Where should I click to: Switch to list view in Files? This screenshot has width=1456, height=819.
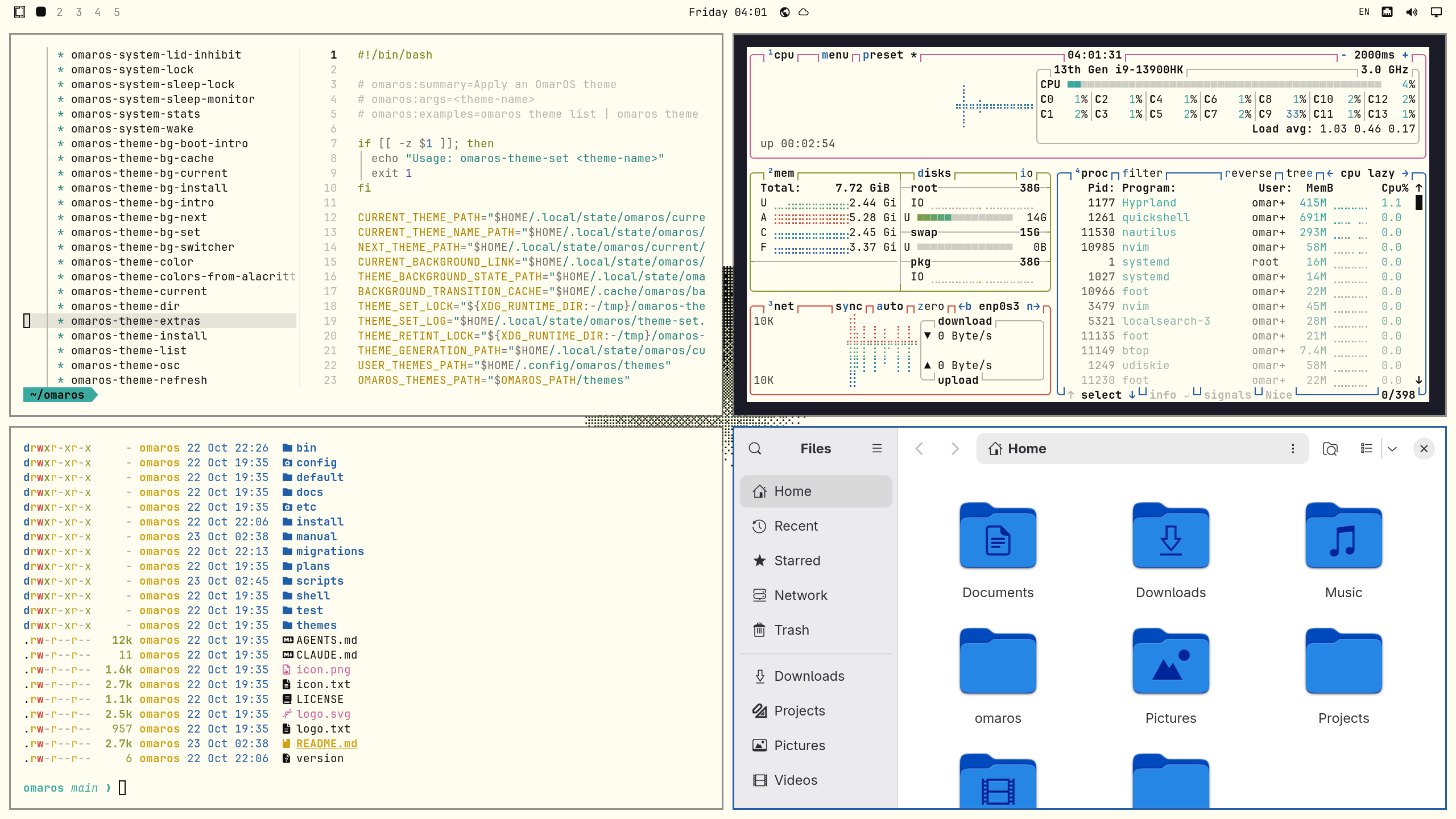tap(1366, 448)
